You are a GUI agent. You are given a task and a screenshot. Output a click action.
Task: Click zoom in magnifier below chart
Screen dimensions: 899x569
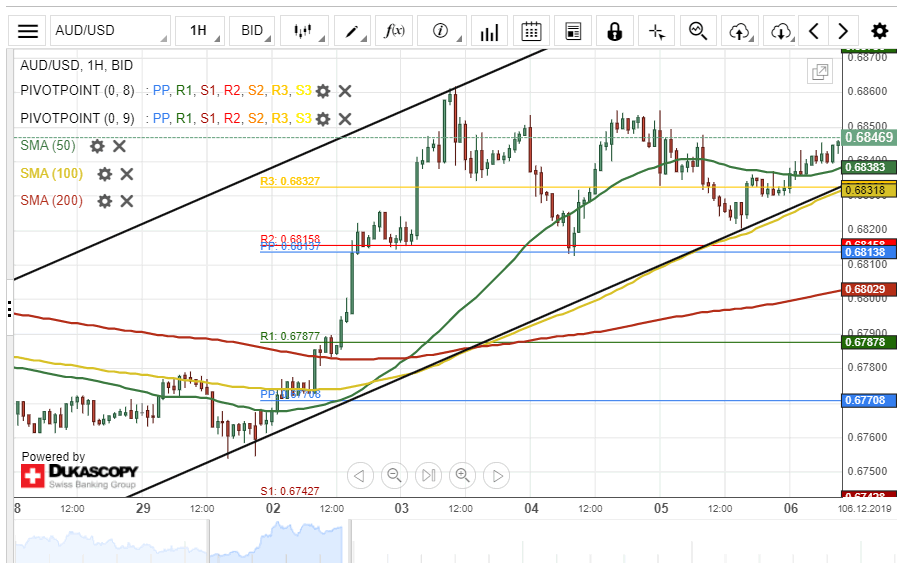pyautogui.click(x=462, y=475)
